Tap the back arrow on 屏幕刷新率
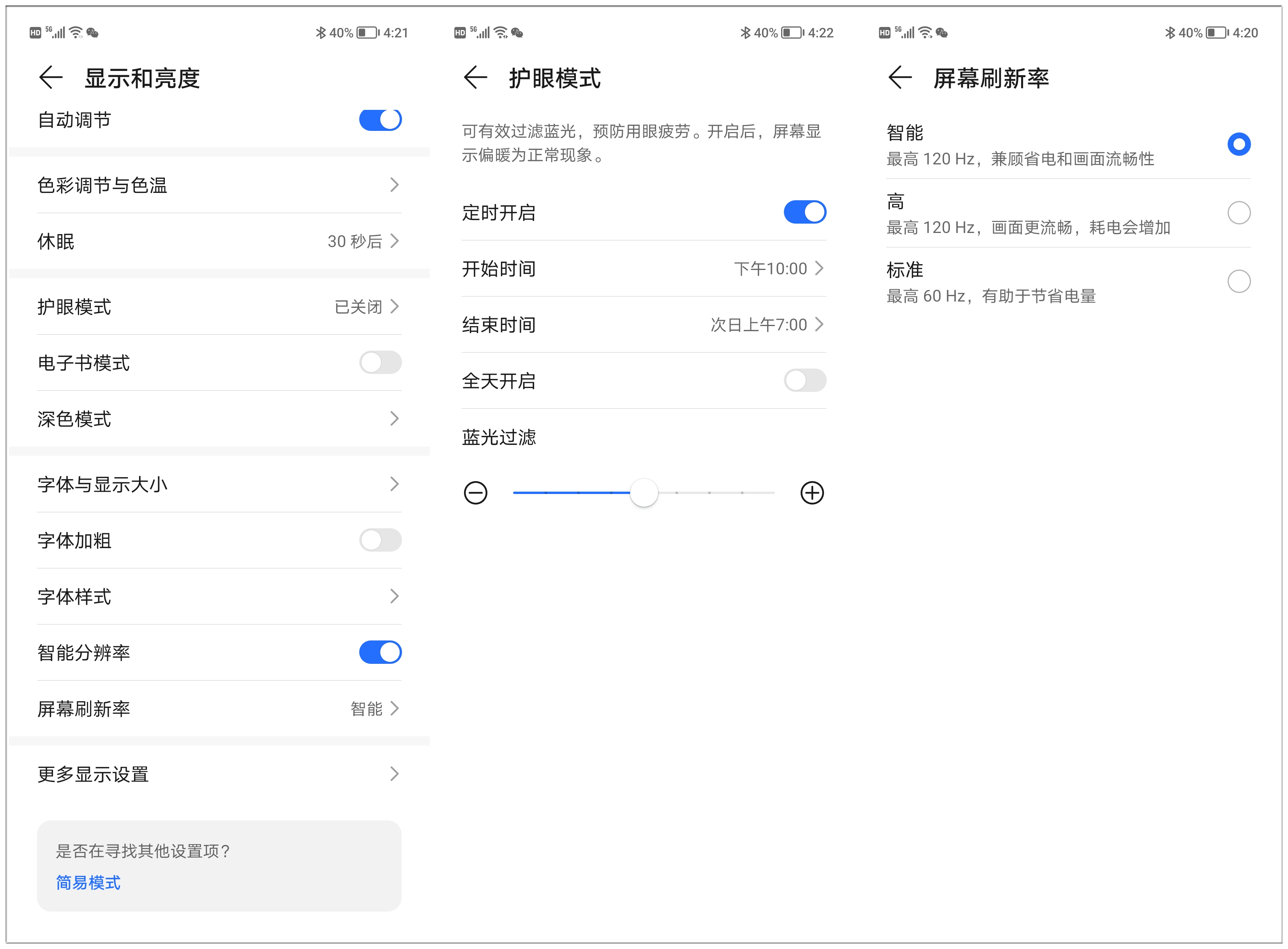 coord(900,78)
